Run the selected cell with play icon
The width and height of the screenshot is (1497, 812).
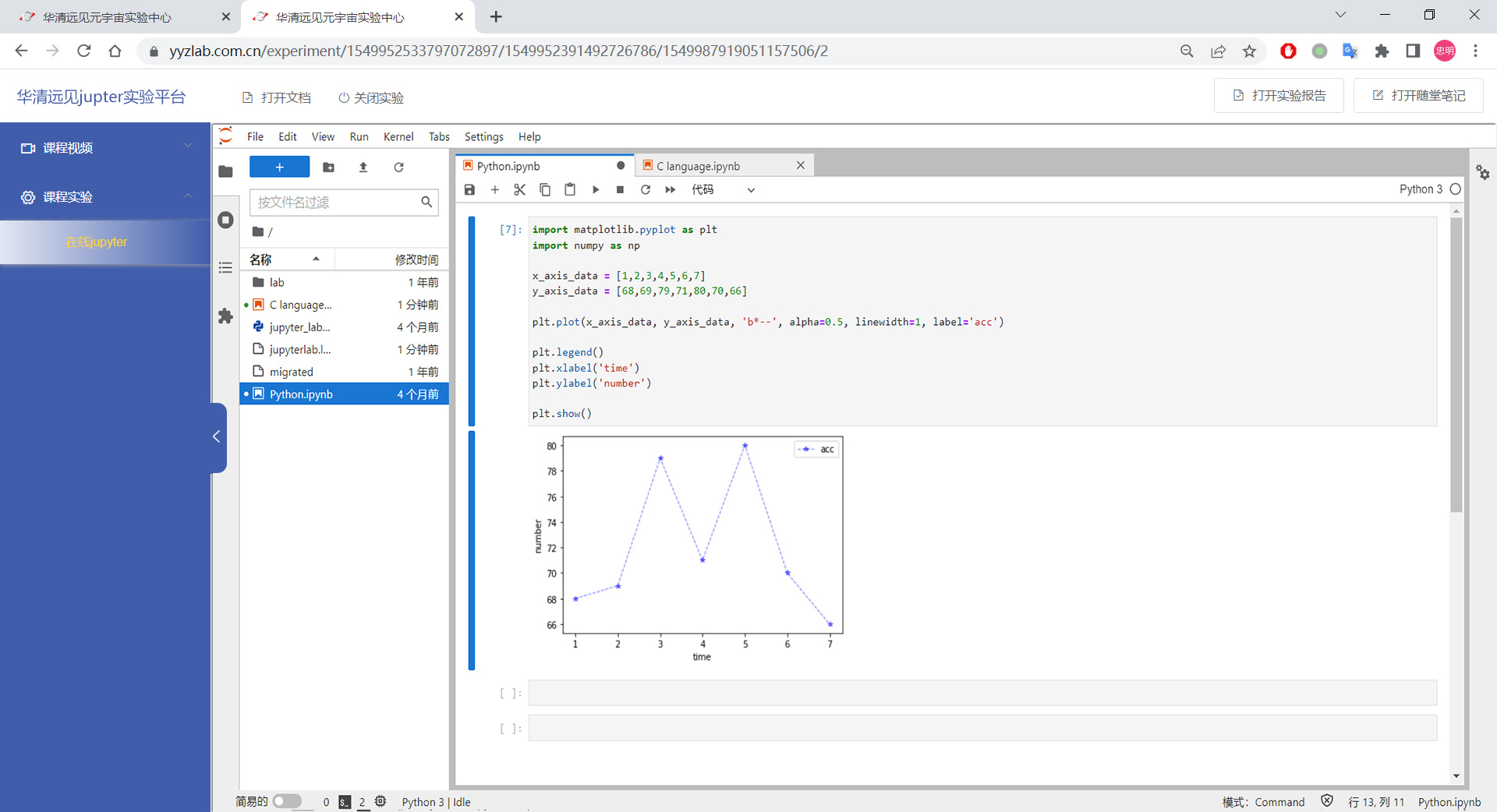[596, 189]
